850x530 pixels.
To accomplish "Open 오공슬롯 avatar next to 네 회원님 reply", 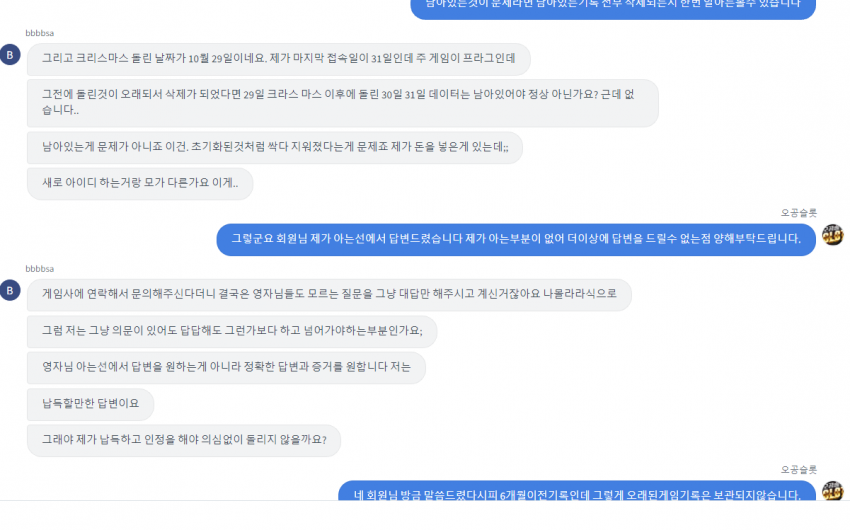I will [833, 491].
